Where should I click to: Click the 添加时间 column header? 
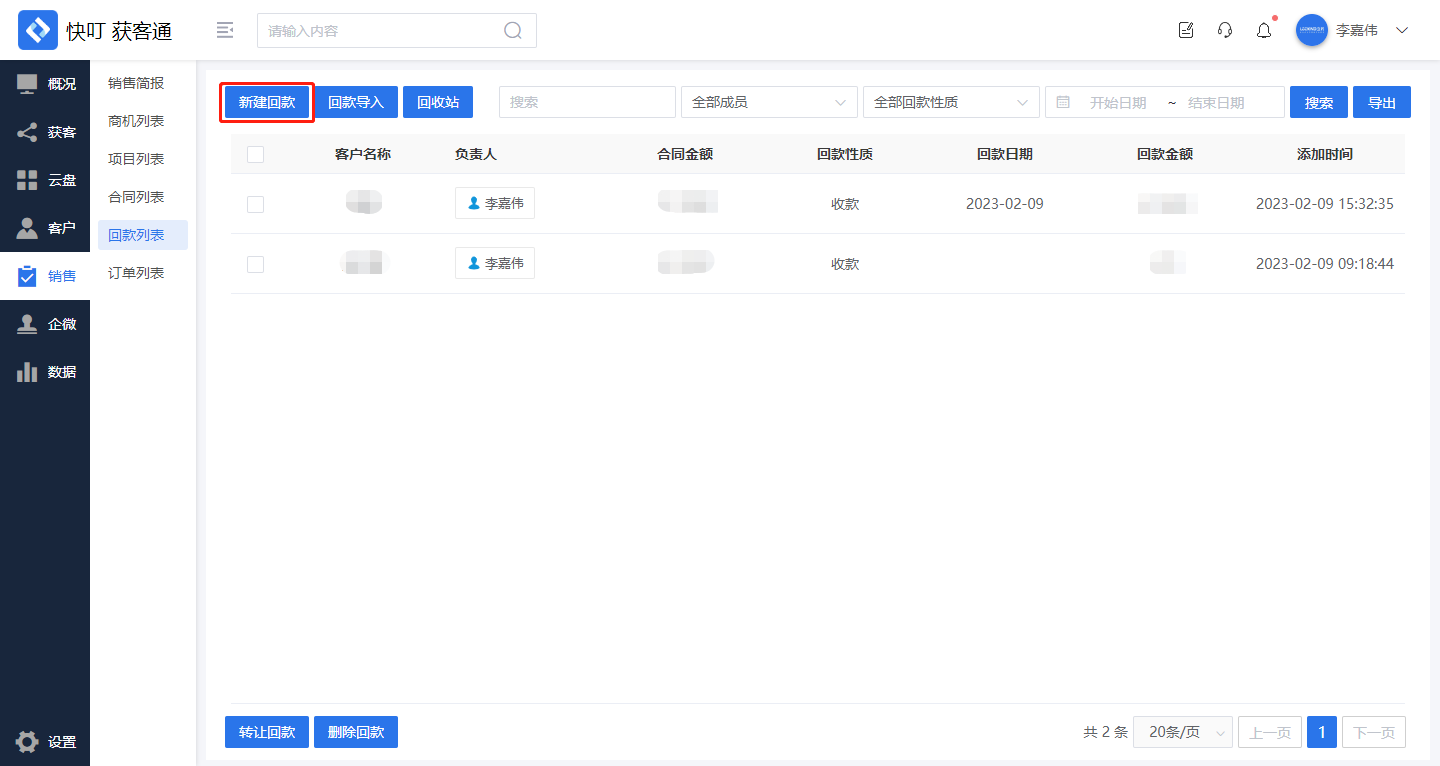pyautogui.click(x=1325, y=154)
